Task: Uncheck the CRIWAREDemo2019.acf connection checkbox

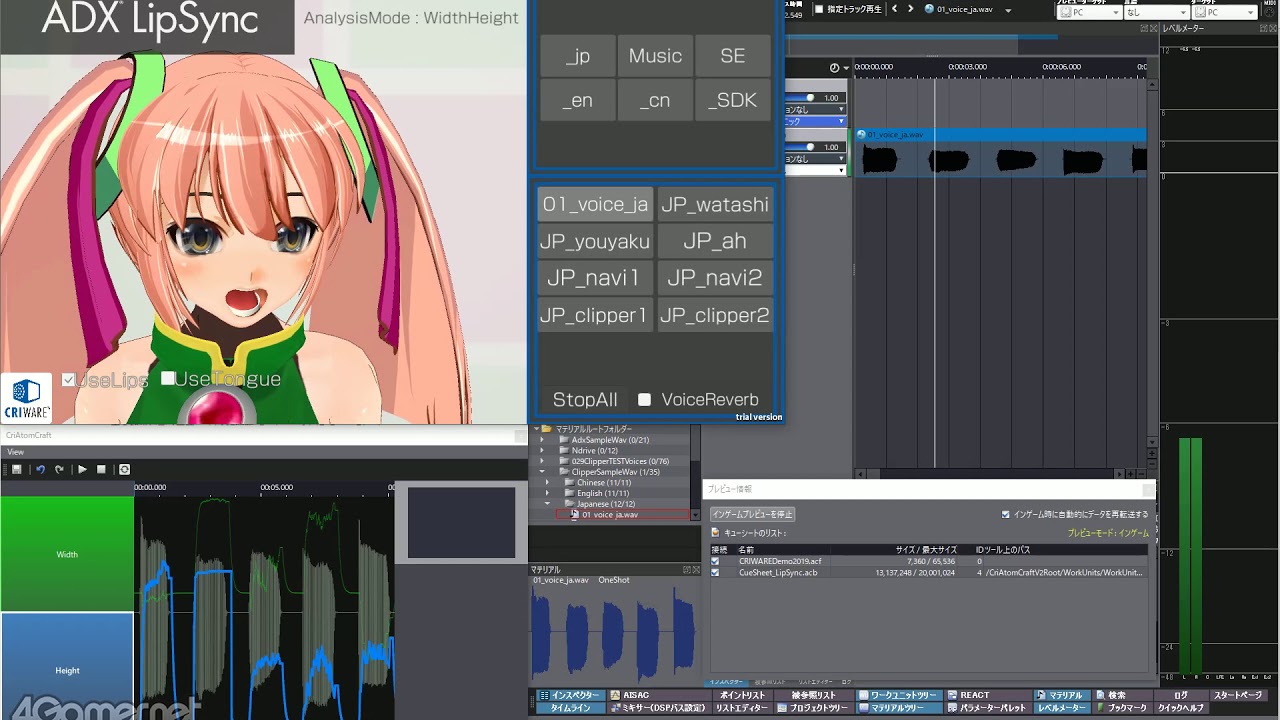Action: pos(715,561)
